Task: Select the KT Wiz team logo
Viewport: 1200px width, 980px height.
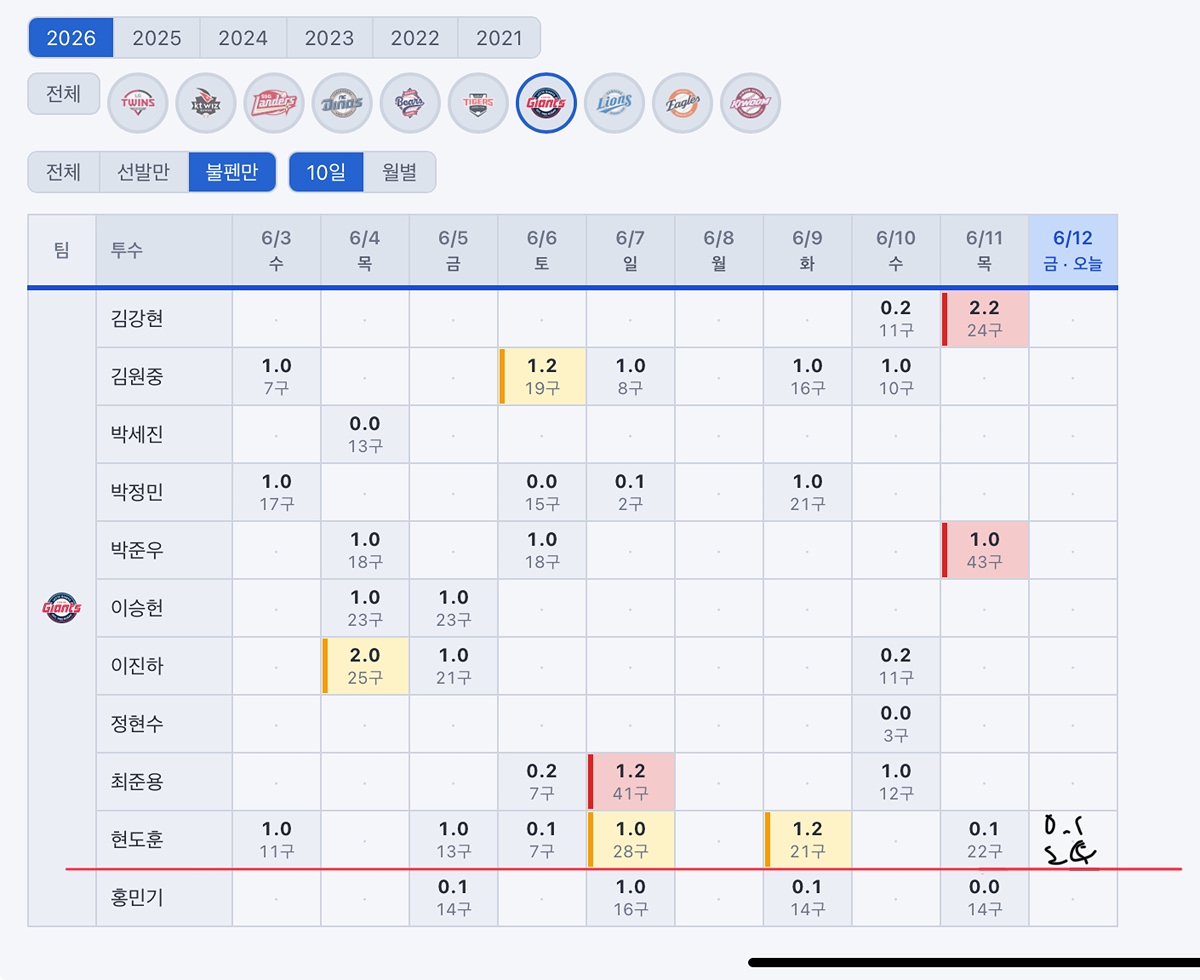Action: tap(206, 103)
